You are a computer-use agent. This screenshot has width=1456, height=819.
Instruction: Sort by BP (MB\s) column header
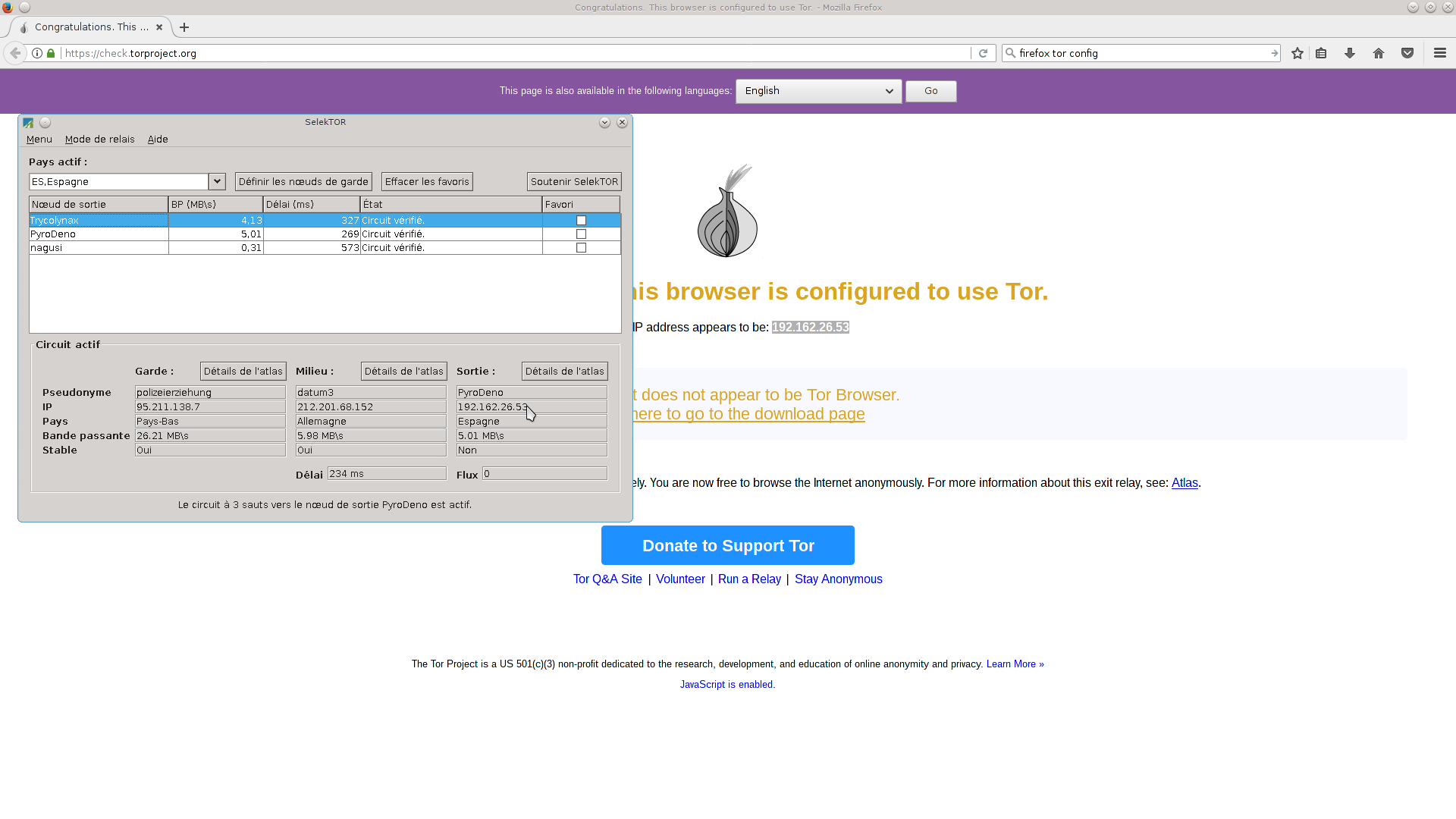tap(216, 205)
